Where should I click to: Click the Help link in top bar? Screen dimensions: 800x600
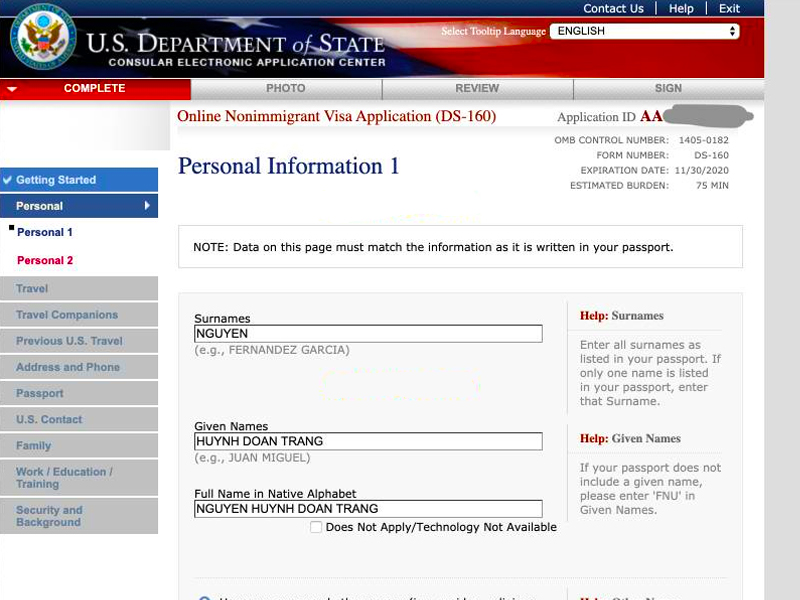681,9
